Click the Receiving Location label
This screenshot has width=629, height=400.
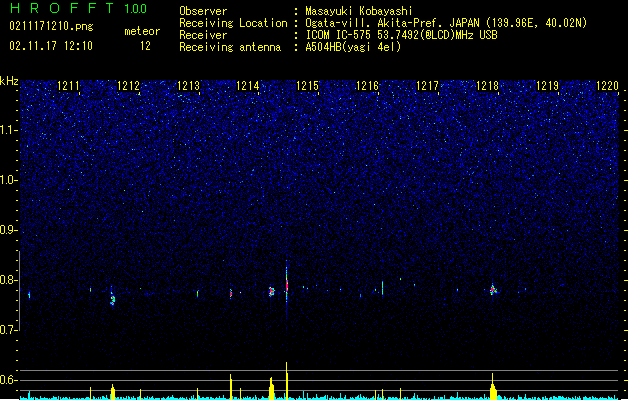233,23
